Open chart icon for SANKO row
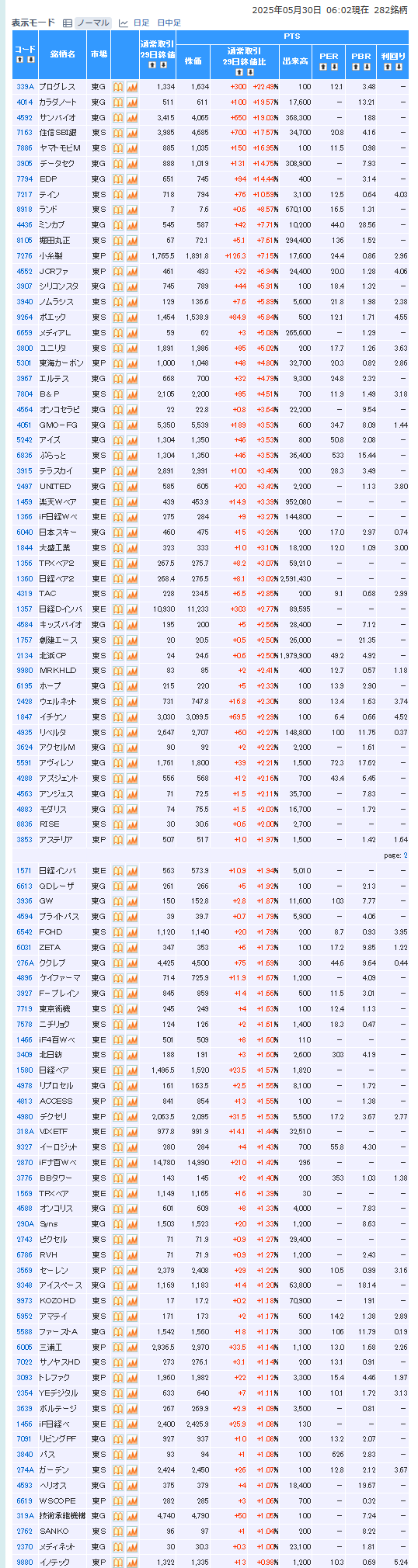This screenshot has height=1568, width=418. [131, 1532]
